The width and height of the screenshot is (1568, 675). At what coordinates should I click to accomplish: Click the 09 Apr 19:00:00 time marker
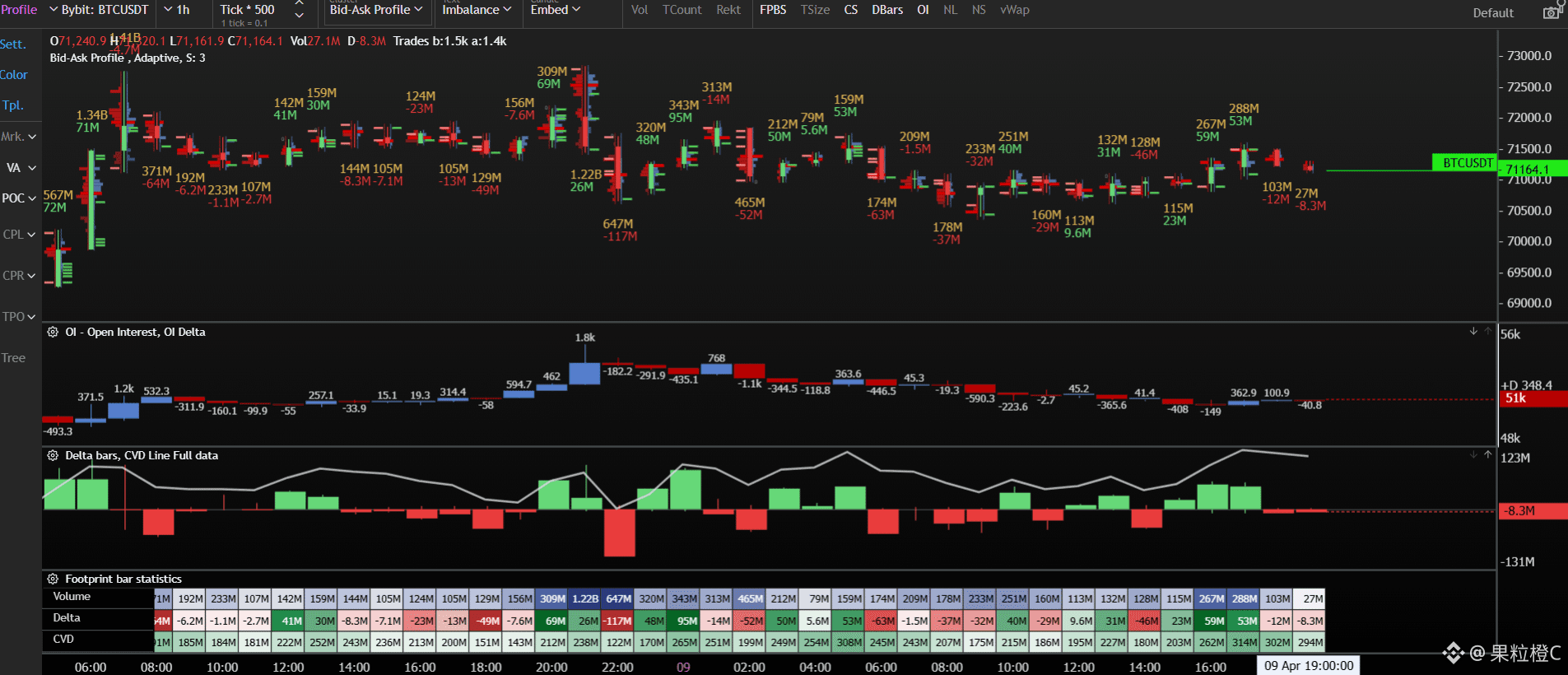click(1309, 665)
